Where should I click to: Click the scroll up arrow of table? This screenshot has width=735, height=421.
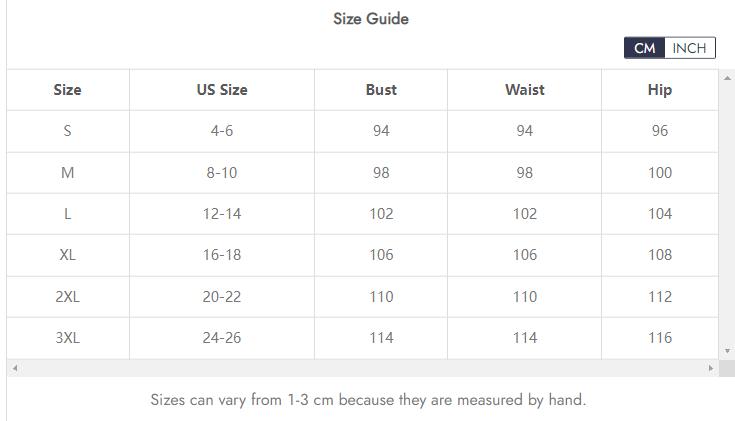tap(727, 78)
